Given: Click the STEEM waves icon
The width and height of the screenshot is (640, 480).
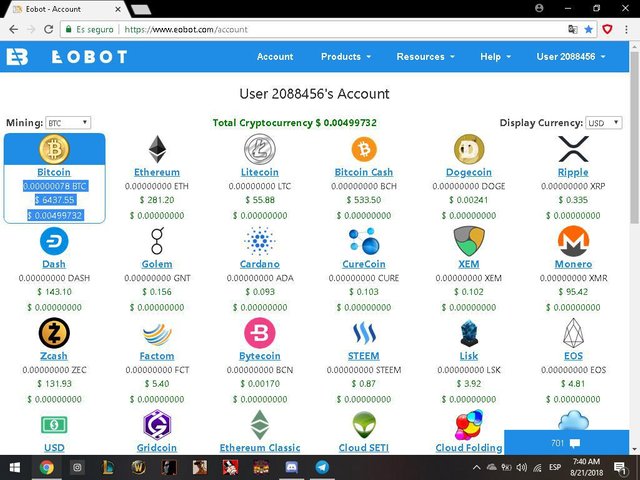Looking at the screenshot, I should (x=364, y=333).
